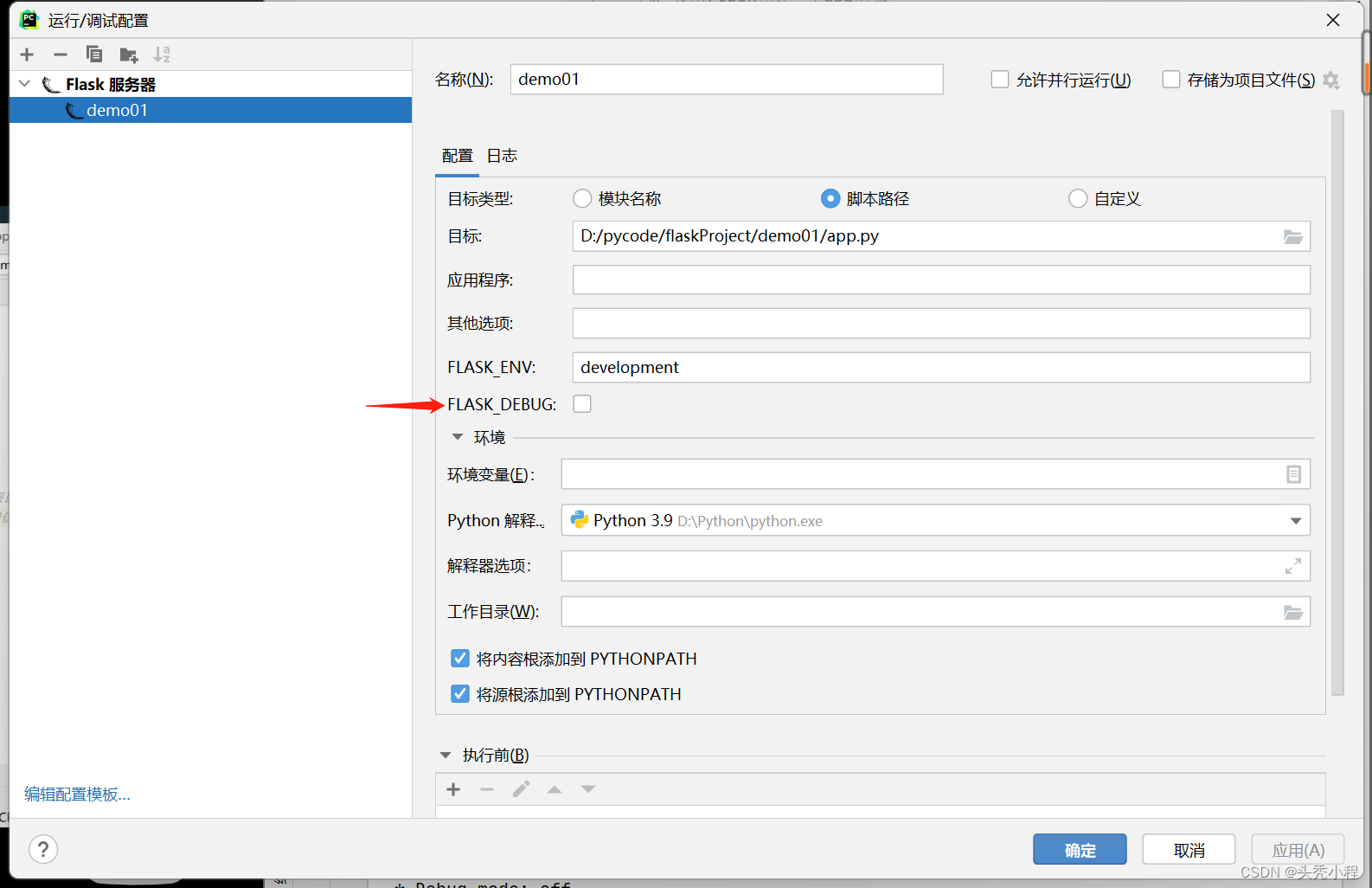Remove the before-launch task
This screenshot has width=1372, height=888.
coord(487,789)
